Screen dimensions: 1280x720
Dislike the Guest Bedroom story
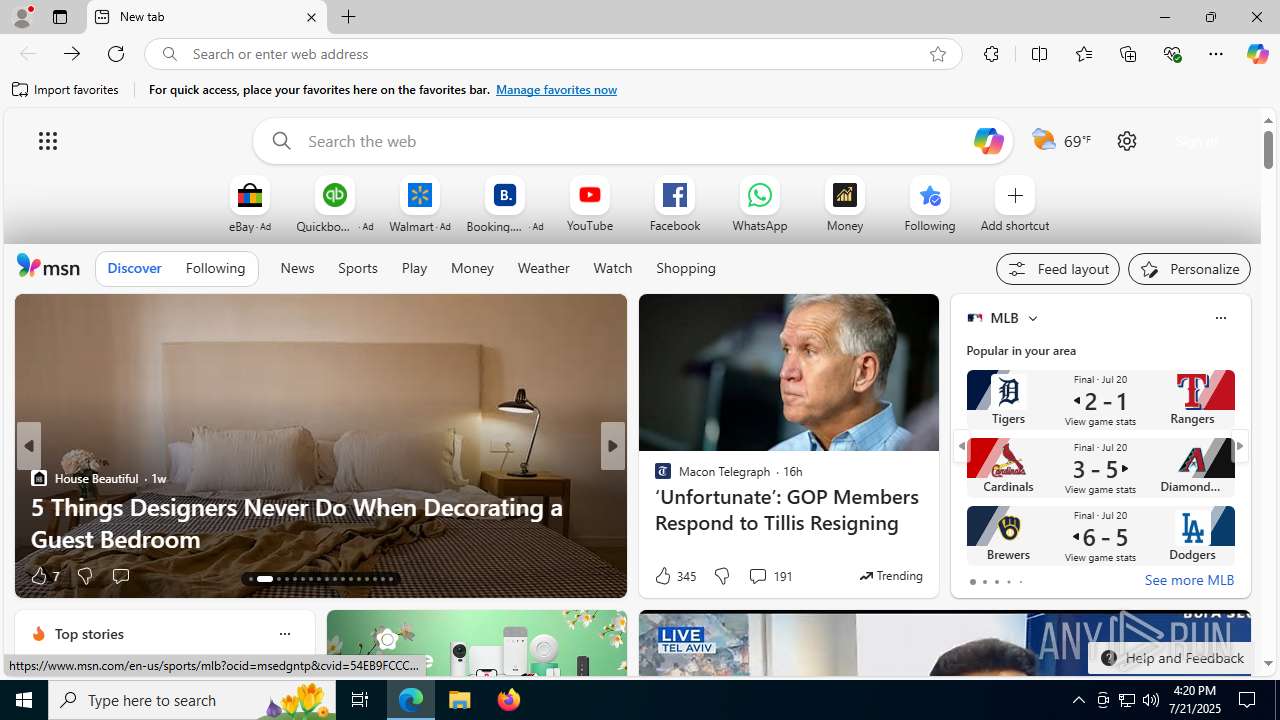tap(85, 576)
